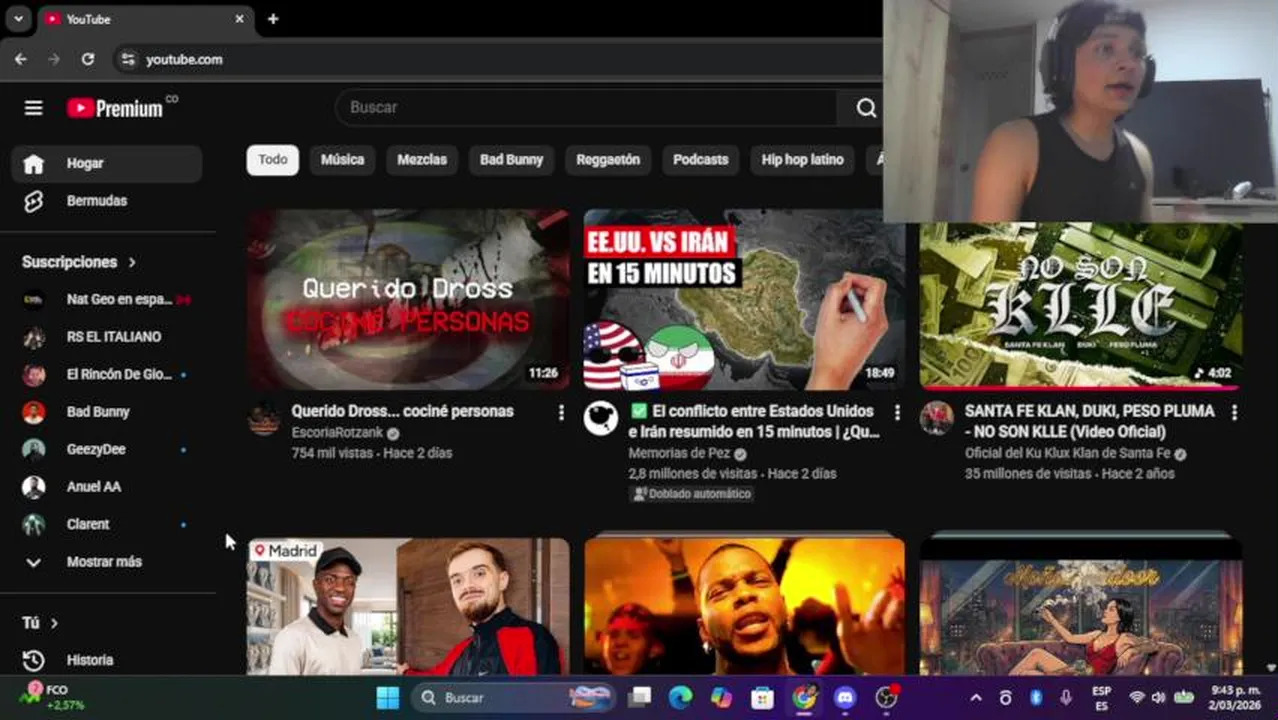The width and height of the screenshot is (1278, 720).
Task: Open the Memorias de Pez avatar
Action: 601,419
